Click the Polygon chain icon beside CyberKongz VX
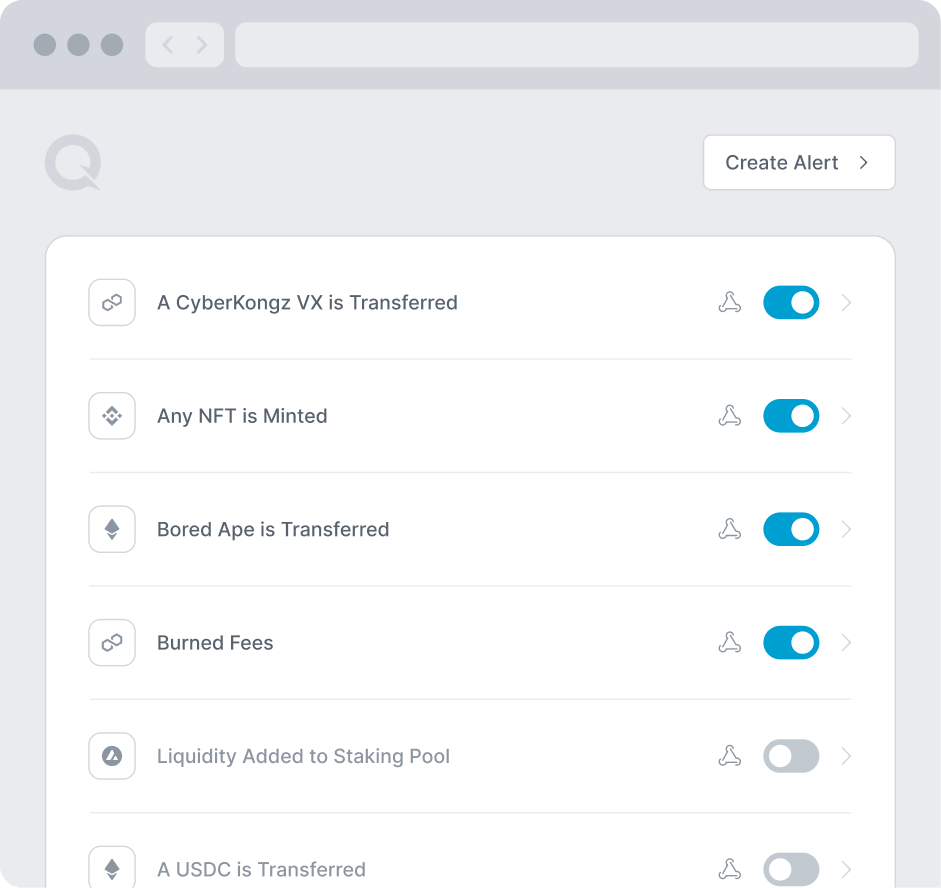This screenshot has height=888, width=941. [112, 303]
